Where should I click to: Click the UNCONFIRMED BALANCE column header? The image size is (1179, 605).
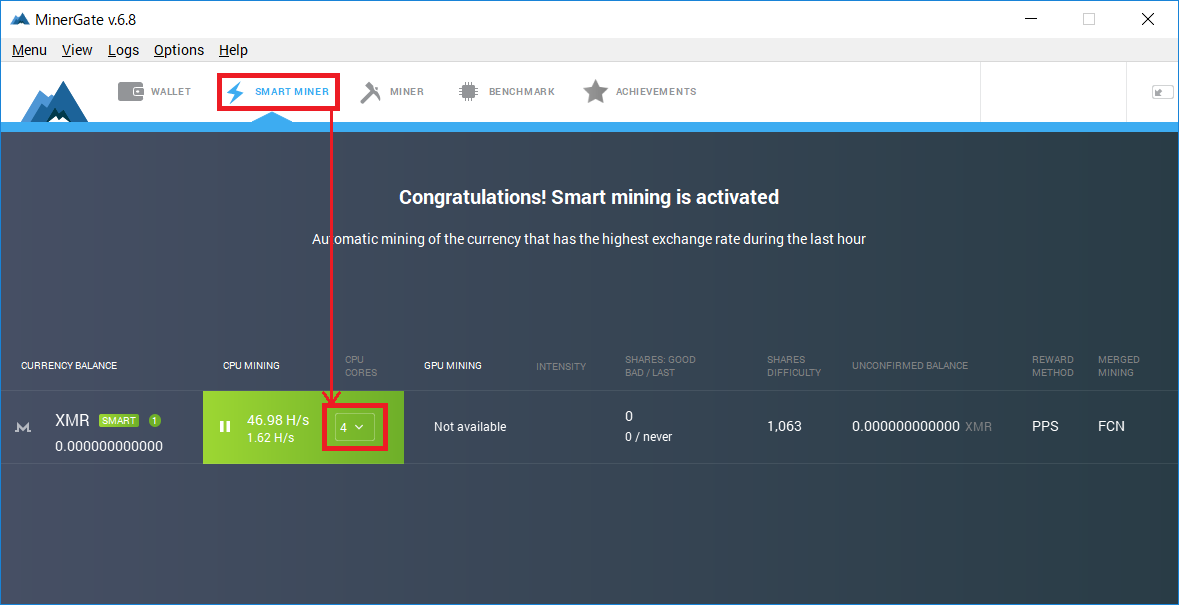910,366
